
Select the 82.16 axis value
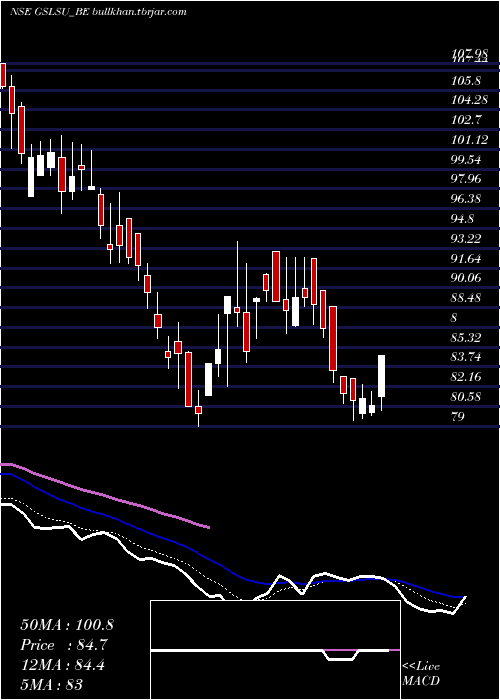[x=468, y=377]
